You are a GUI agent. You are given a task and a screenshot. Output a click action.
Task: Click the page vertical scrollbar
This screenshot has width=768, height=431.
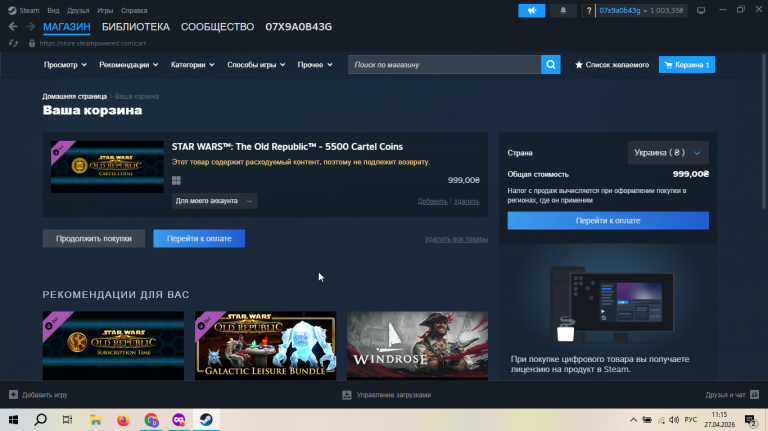coord(765,132)
